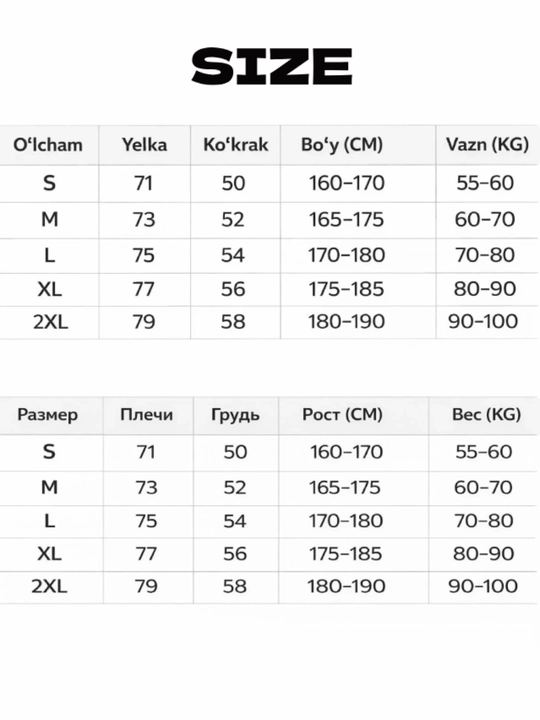The image size is (540, 720).
Task: Click the Грудь column header
Action: tap(235, 415)
